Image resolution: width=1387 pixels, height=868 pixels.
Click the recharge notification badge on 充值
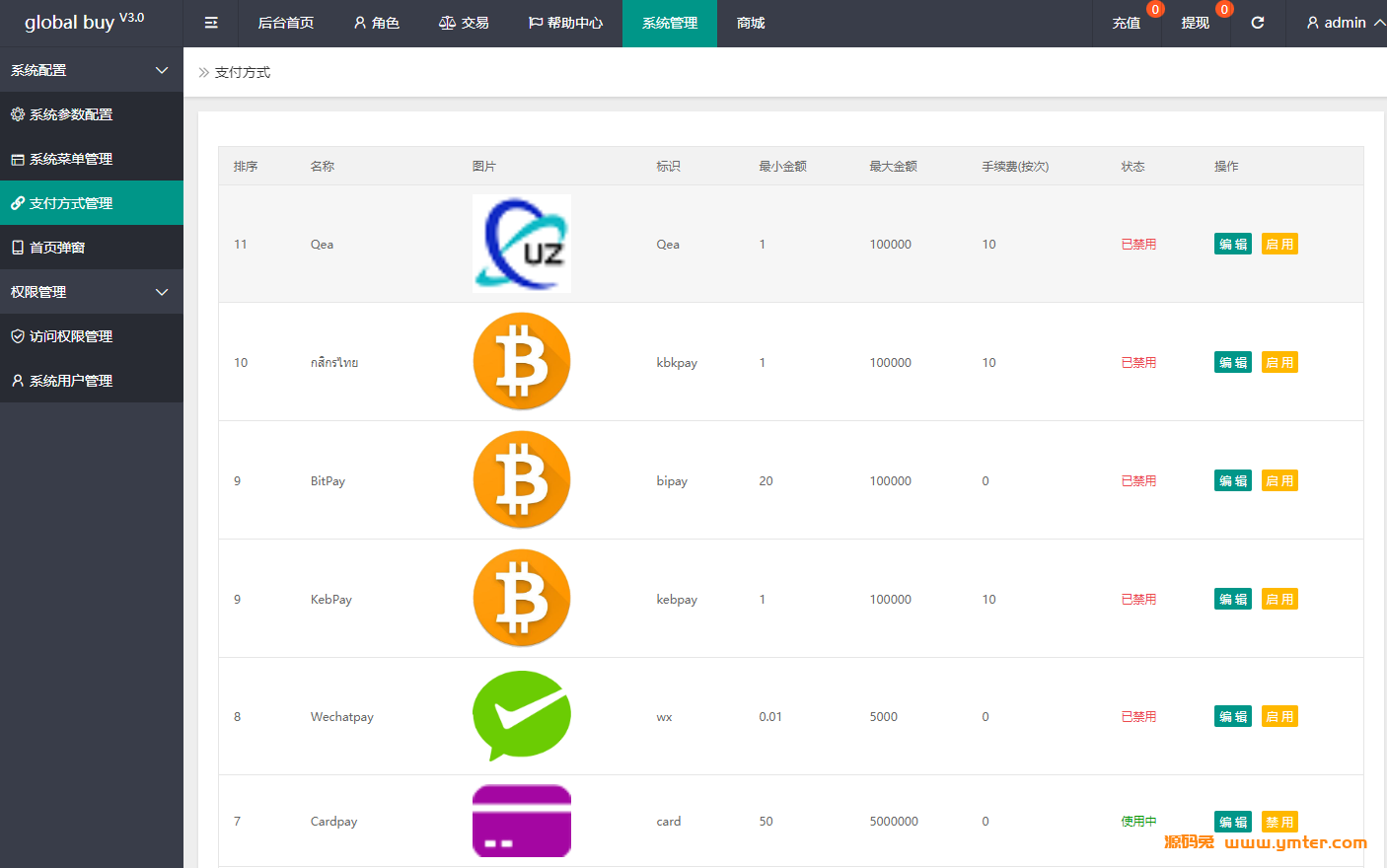[1155, 10]
